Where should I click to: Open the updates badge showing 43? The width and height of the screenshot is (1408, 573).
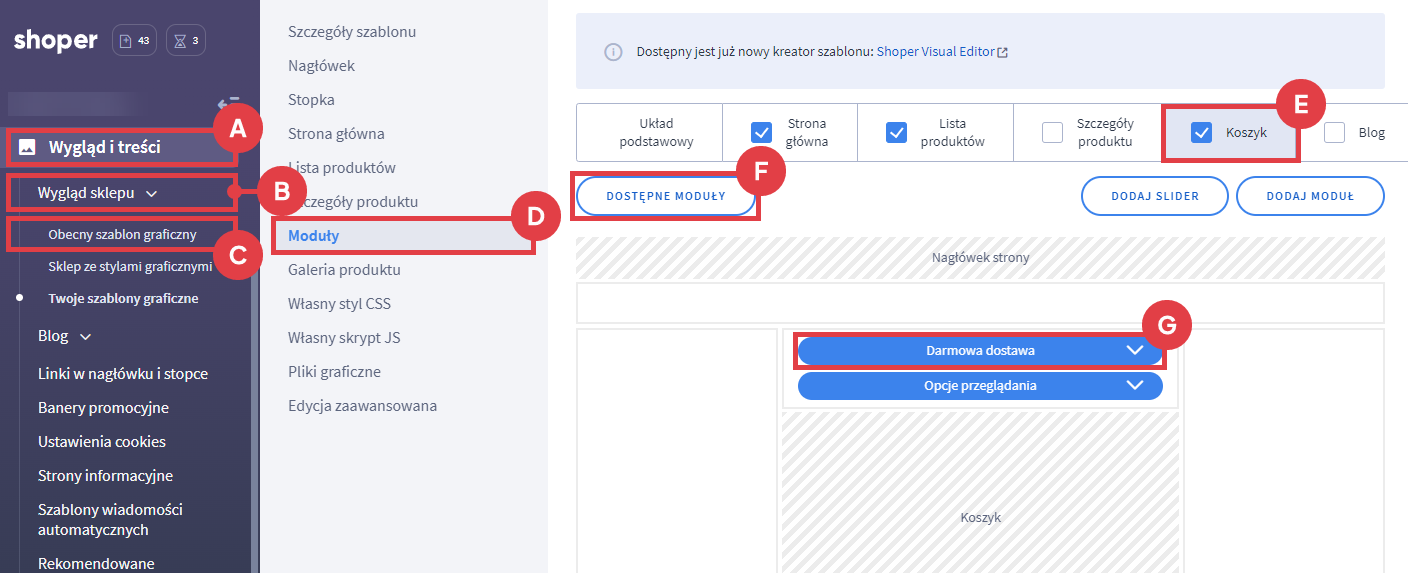134,41
